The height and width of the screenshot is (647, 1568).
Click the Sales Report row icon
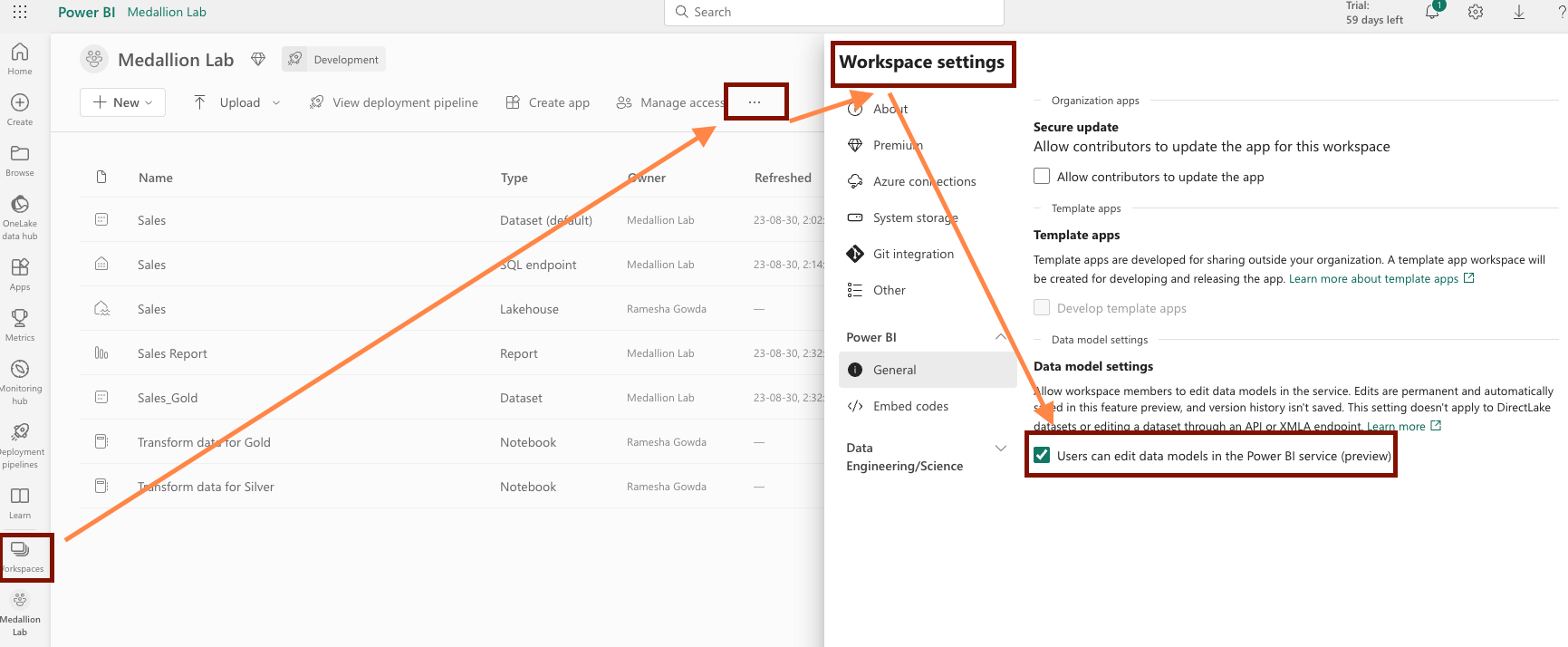coord(101,352)
